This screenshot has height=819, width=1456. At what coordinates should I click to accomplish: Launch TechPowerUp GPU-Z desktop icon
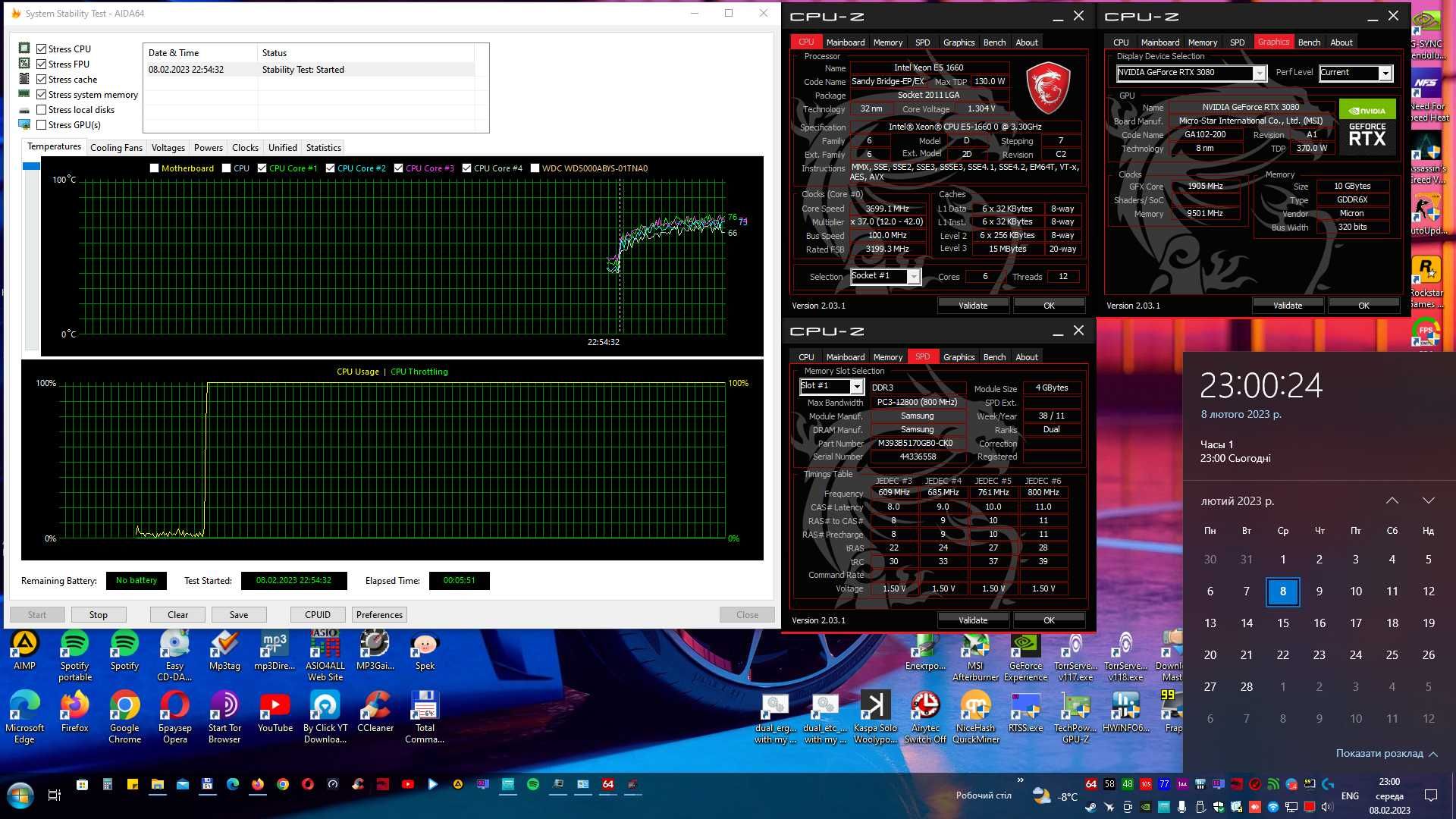click(x=1075, y=717)
